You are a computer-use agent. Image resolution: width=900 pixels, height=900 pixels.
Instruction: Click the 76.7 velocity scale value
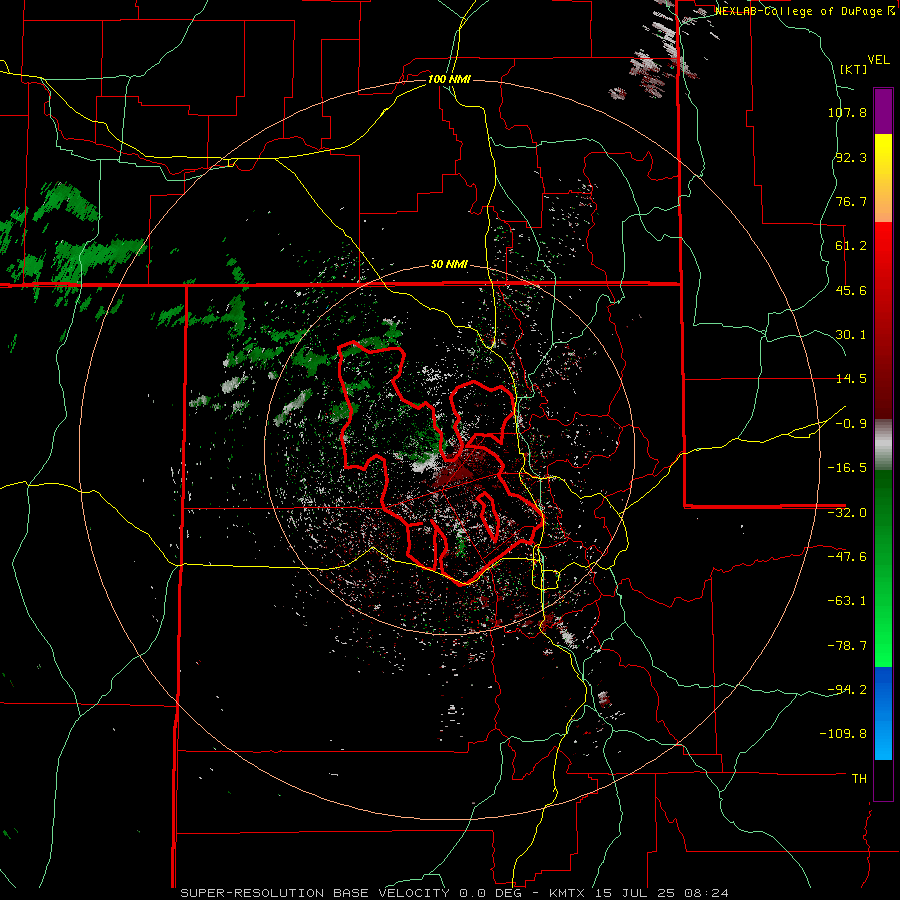[851, 201]
